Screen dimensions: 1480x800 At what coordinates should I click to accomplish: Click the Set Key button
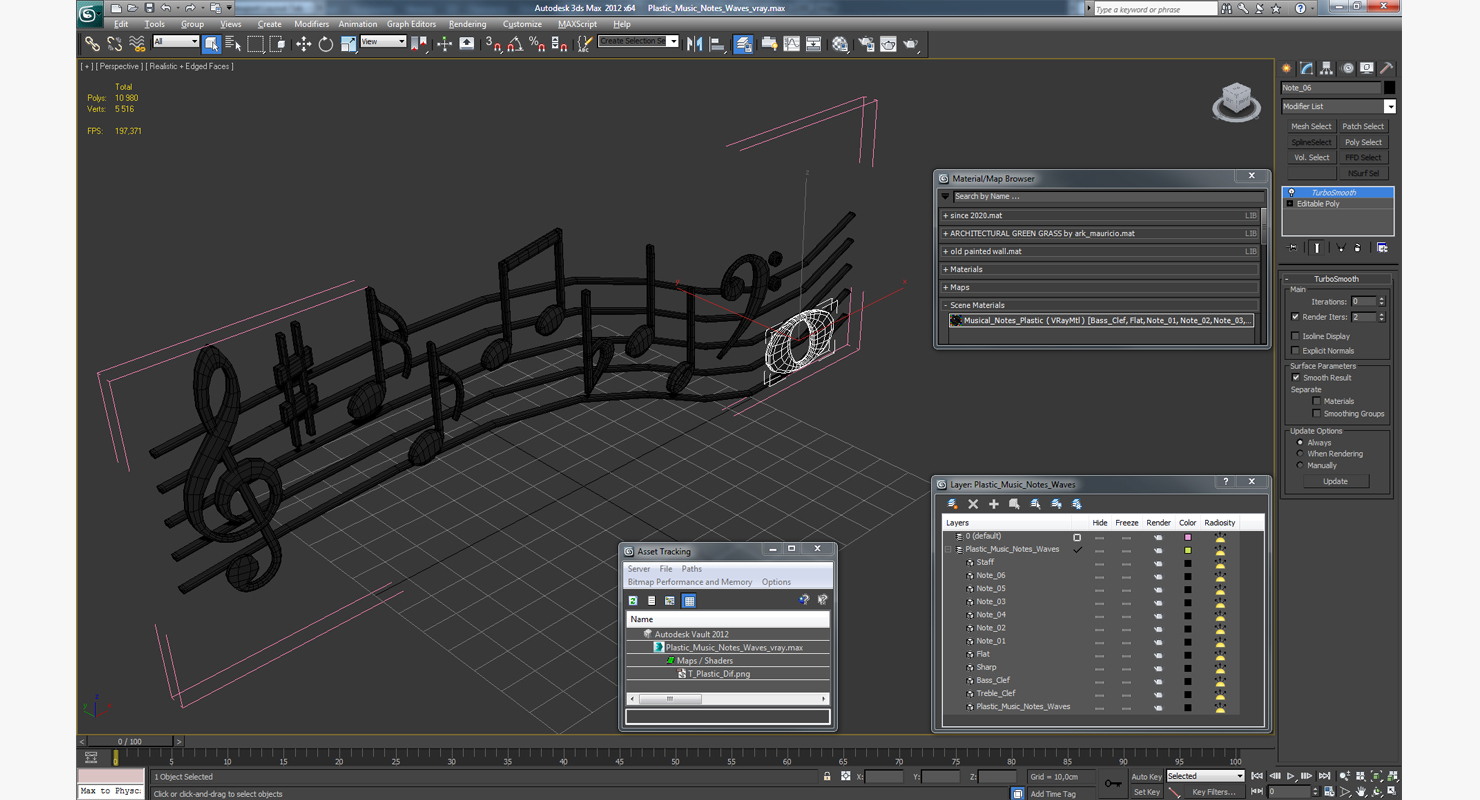coord(1147,792)
